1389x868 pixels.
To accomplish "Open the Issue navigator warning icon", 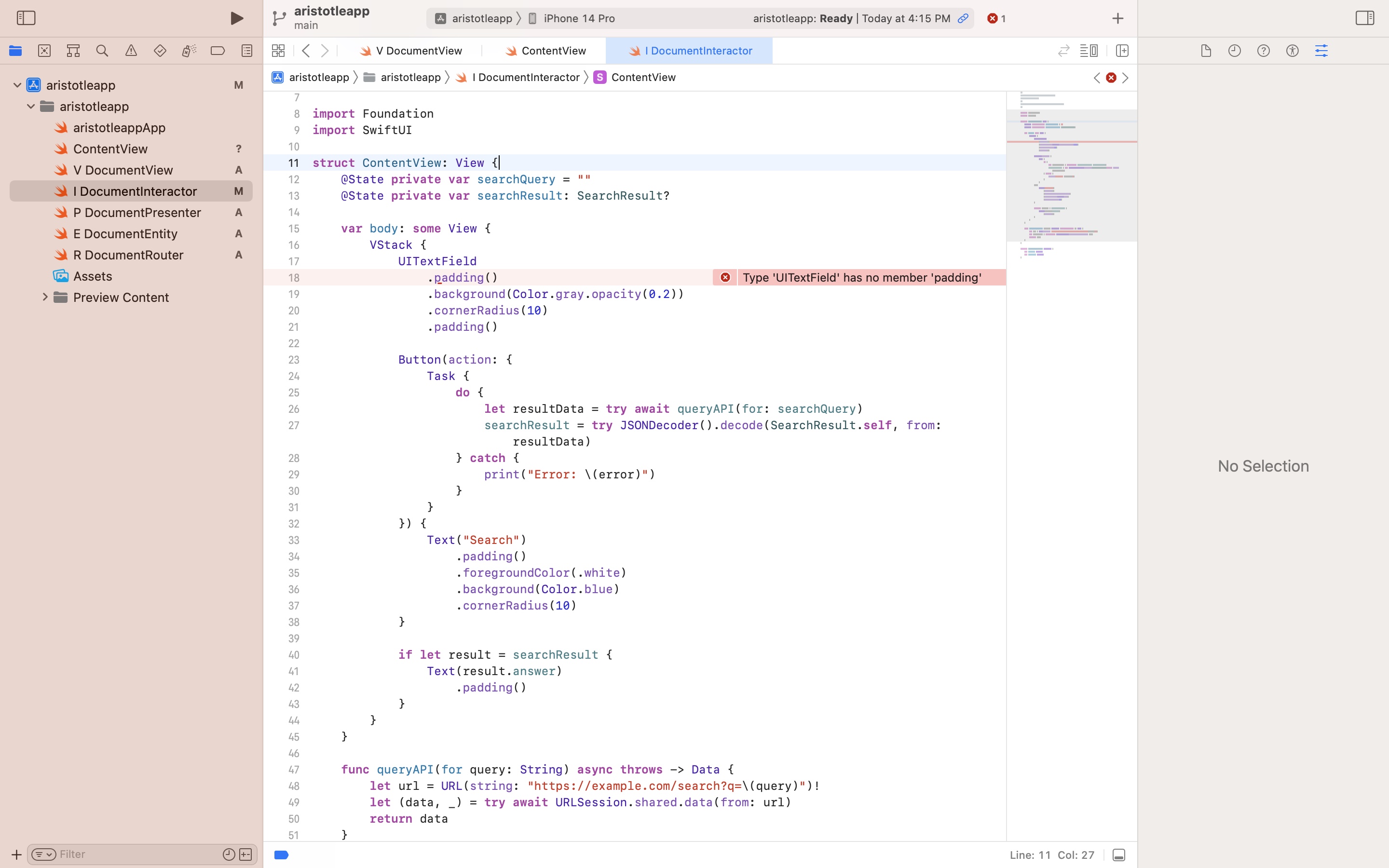I will coord(131,51).
